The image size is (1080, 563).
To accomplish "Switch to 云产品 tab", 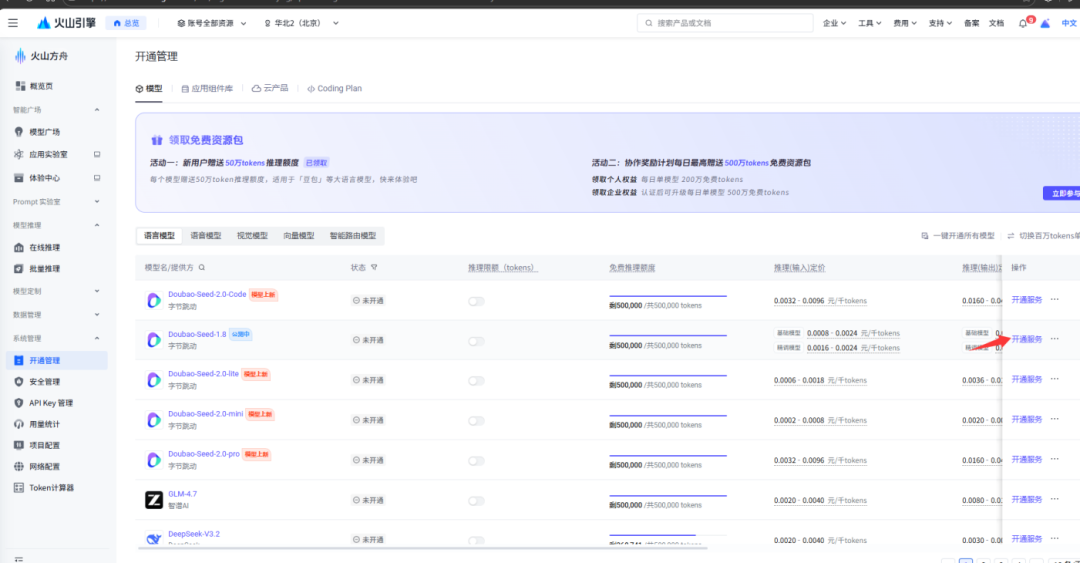I will click(270, 89).
